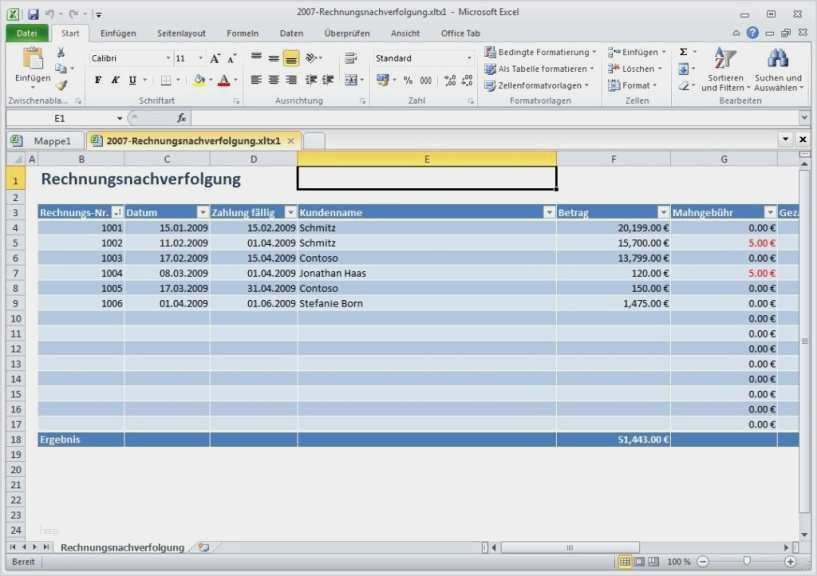Viewport: 817px width, 576px height.
Task: Click the font color A icon
Action: [224, 80]
